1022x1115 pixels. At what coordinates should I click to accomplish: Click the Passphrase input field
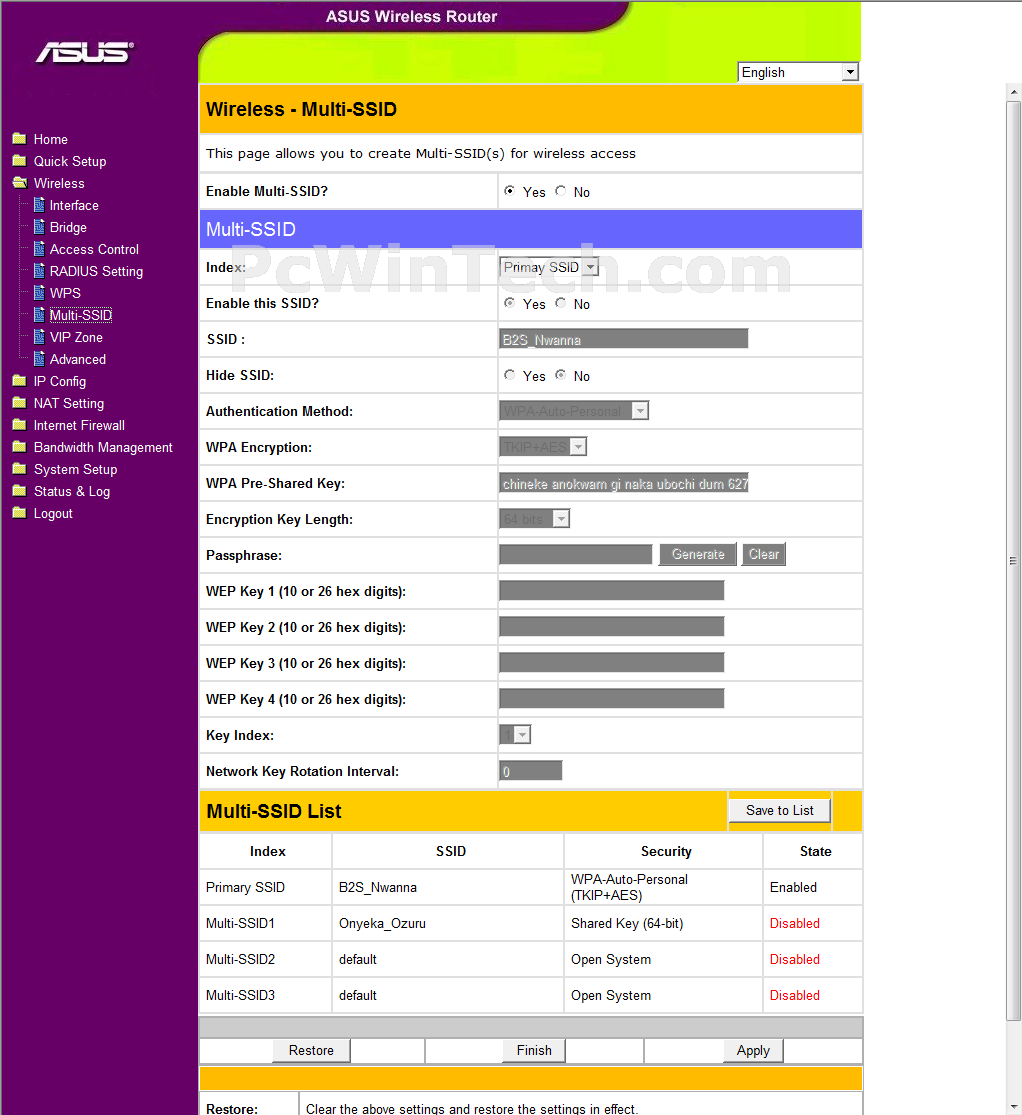click(x=575, y=554)
